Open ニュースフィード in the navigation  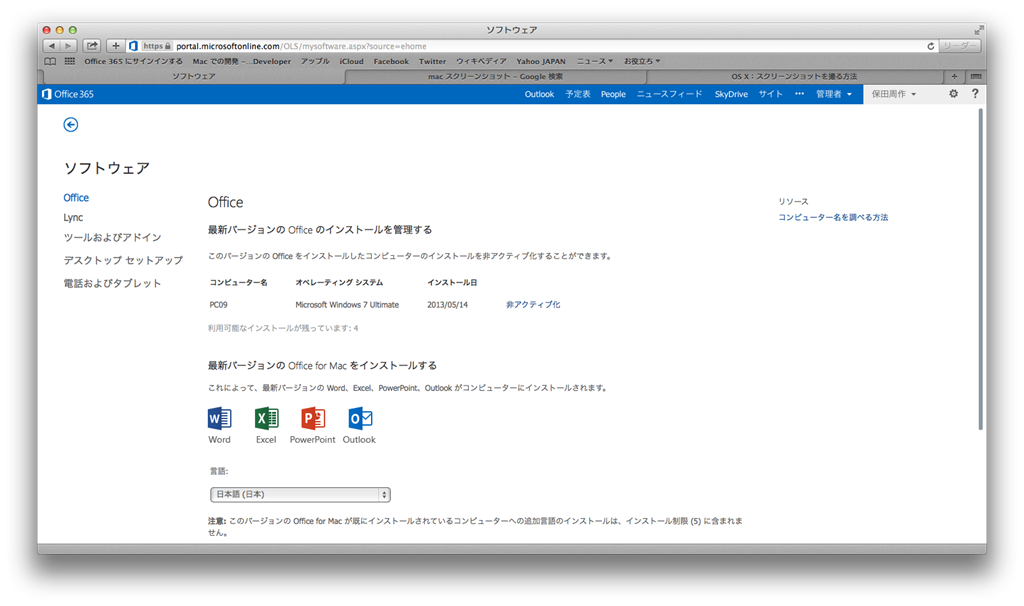670,94
